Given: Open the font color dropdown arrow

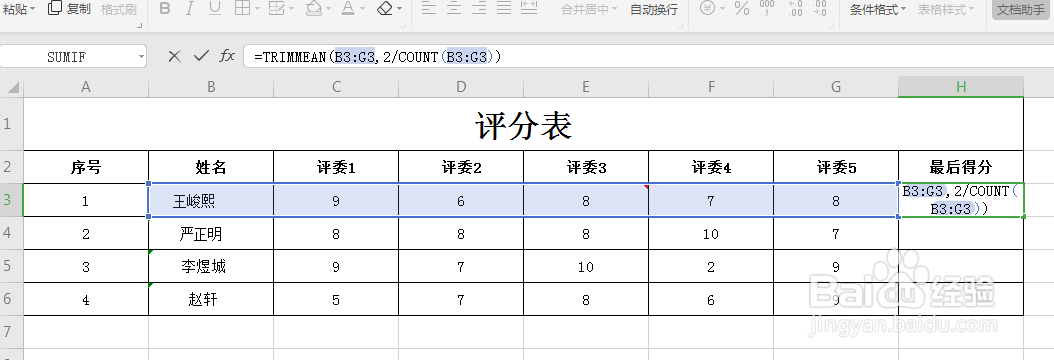Looking at the screenshot, I should coord(363,9).
